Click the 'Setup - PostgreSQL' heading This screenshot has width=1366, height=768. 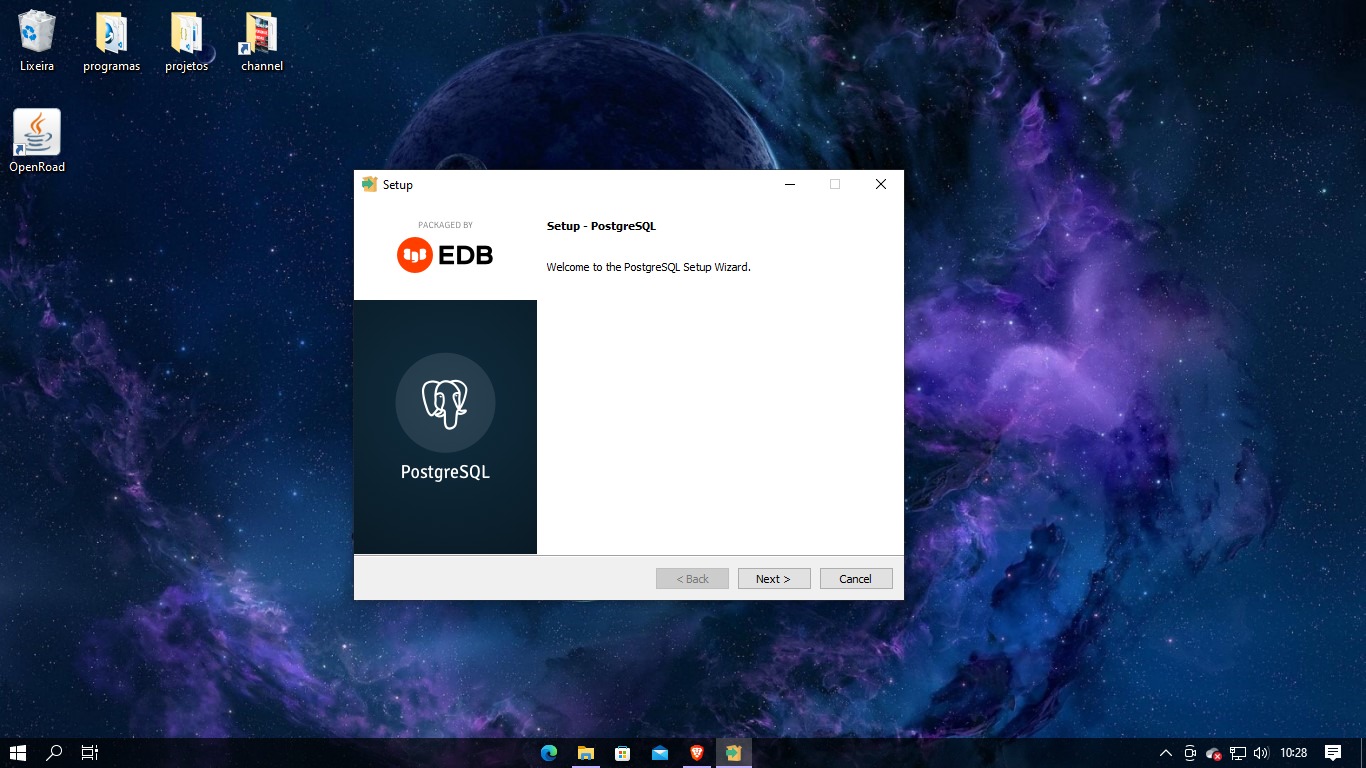click(601, 226)
